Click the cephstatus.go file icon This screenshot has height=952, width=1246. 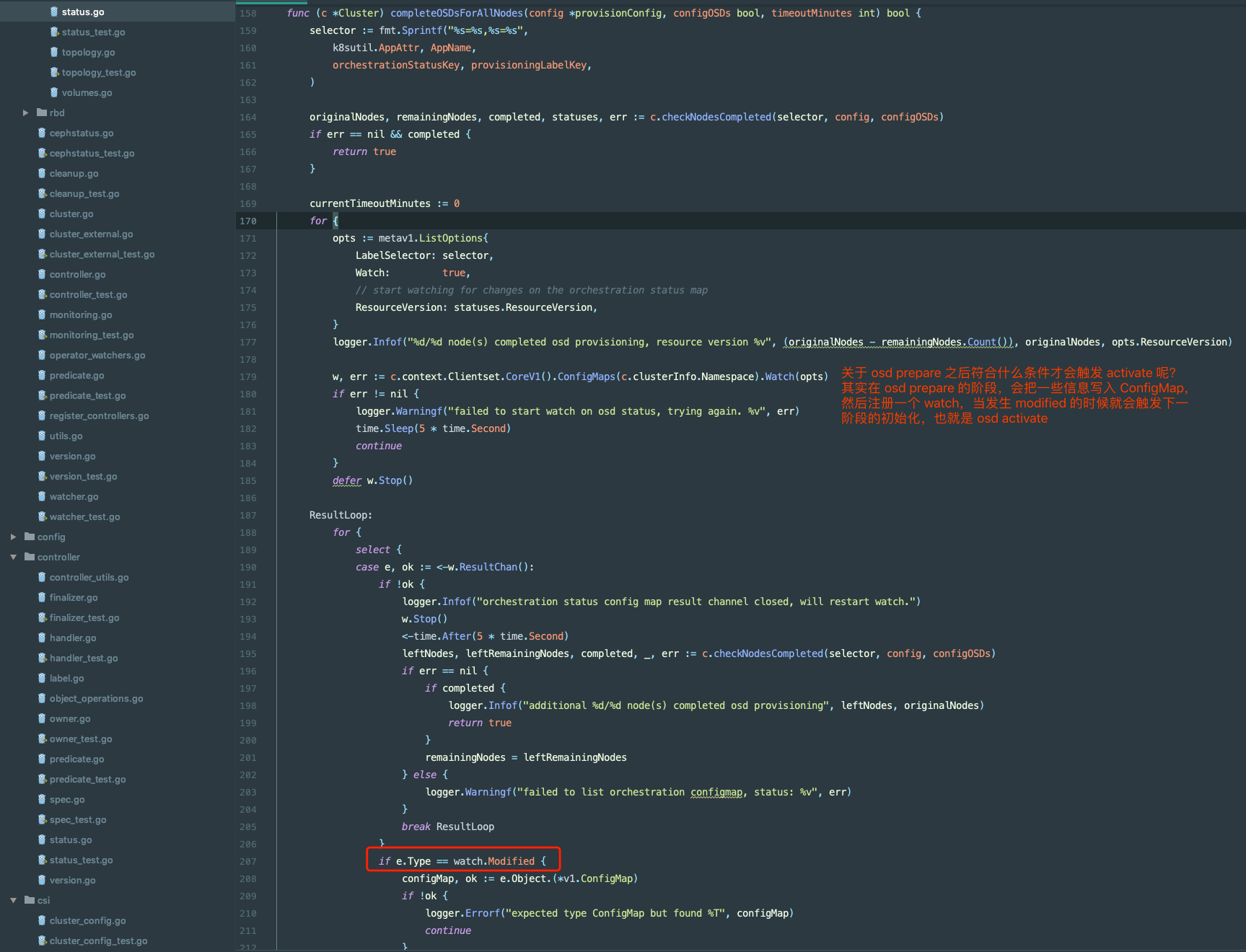pyautogui.click(x=42, y=133)
